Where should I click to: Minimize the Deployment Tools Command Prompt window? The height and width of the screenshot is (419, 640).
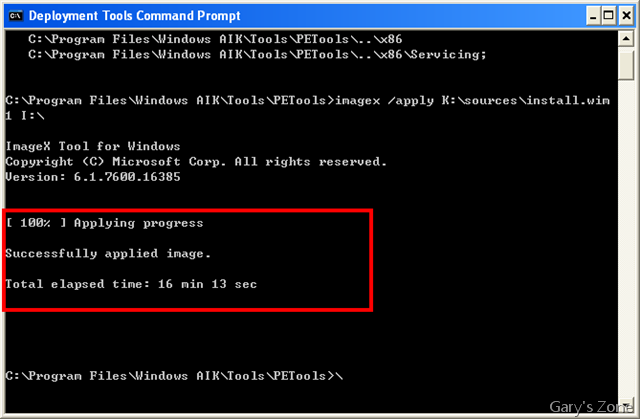click(593, 16)
